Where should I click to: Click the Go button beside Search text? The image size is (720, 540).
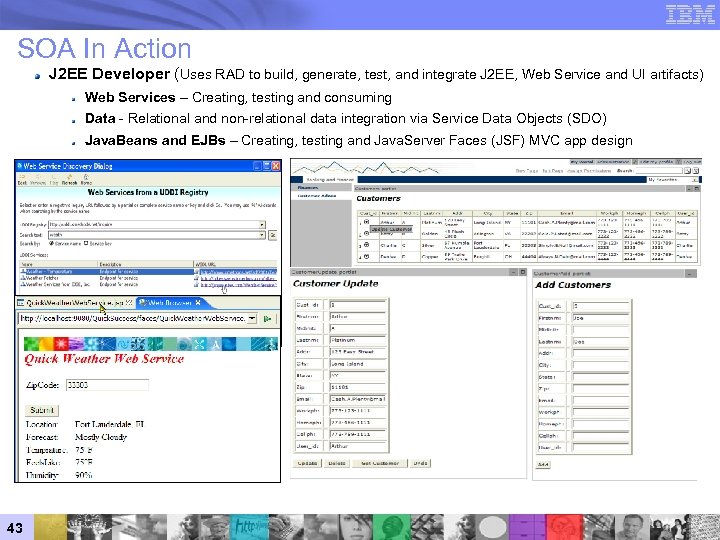pyautogui.click(x=272, y=235)
